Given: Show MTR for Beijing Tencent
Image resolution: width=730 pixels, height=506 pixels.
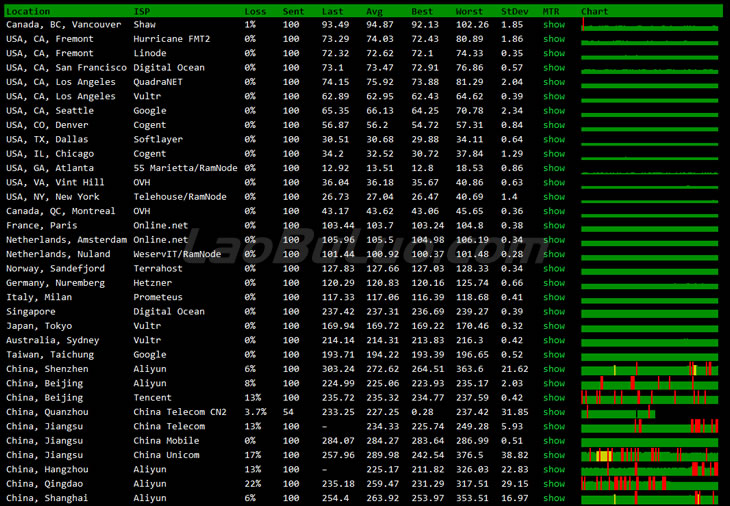Looking at the screenshot, I should pos(554,398).
